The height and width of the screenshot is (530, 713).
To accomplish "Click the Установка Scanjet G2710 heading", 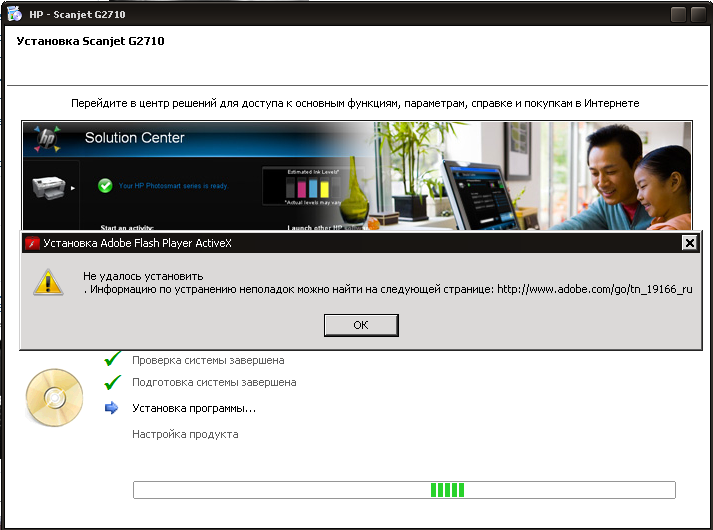I will pos(90,41).
